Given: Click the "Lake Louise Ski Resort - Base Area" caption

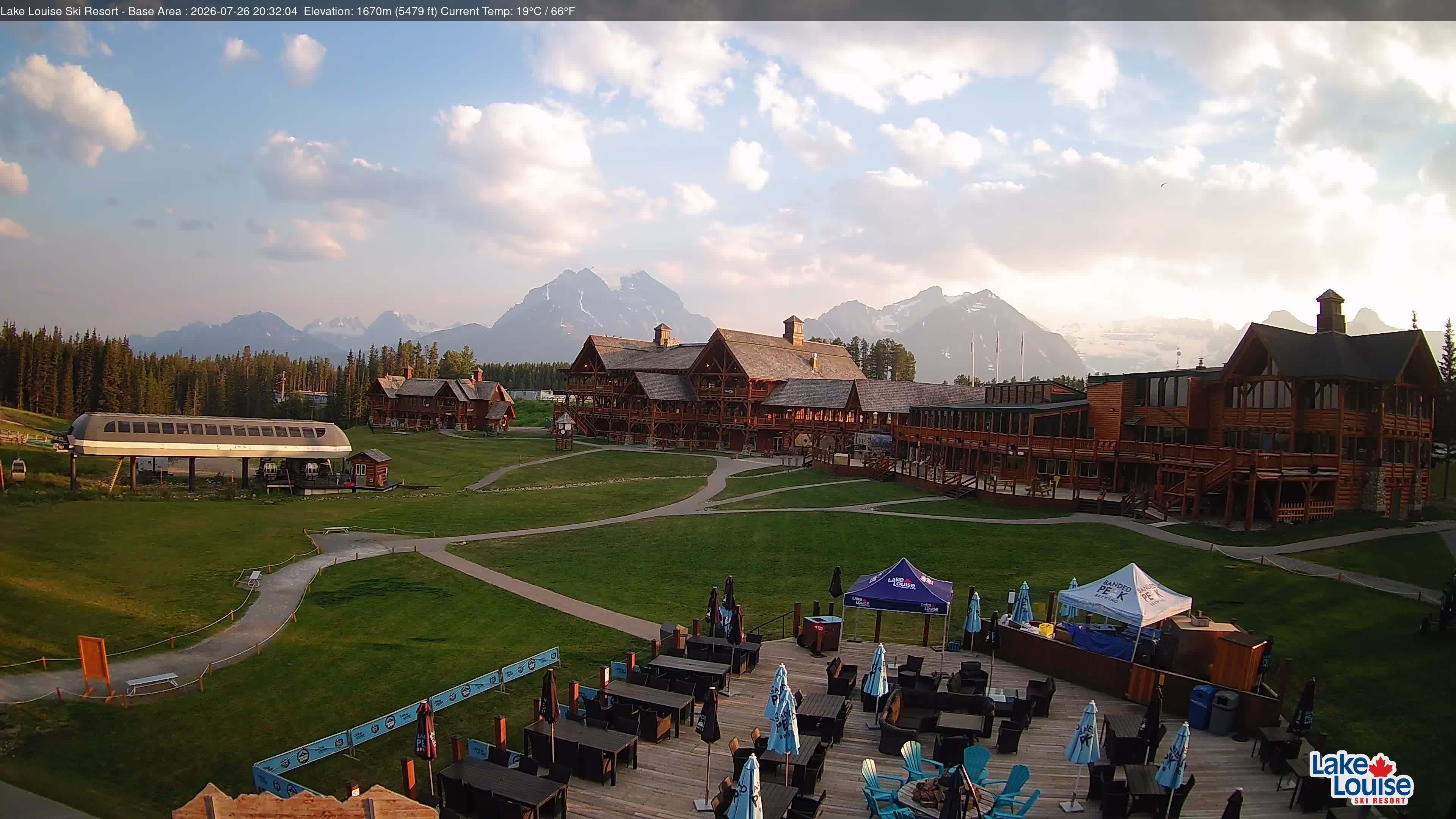Looking at the screenshot, I should pyautogui.click(x=91, y=11).
